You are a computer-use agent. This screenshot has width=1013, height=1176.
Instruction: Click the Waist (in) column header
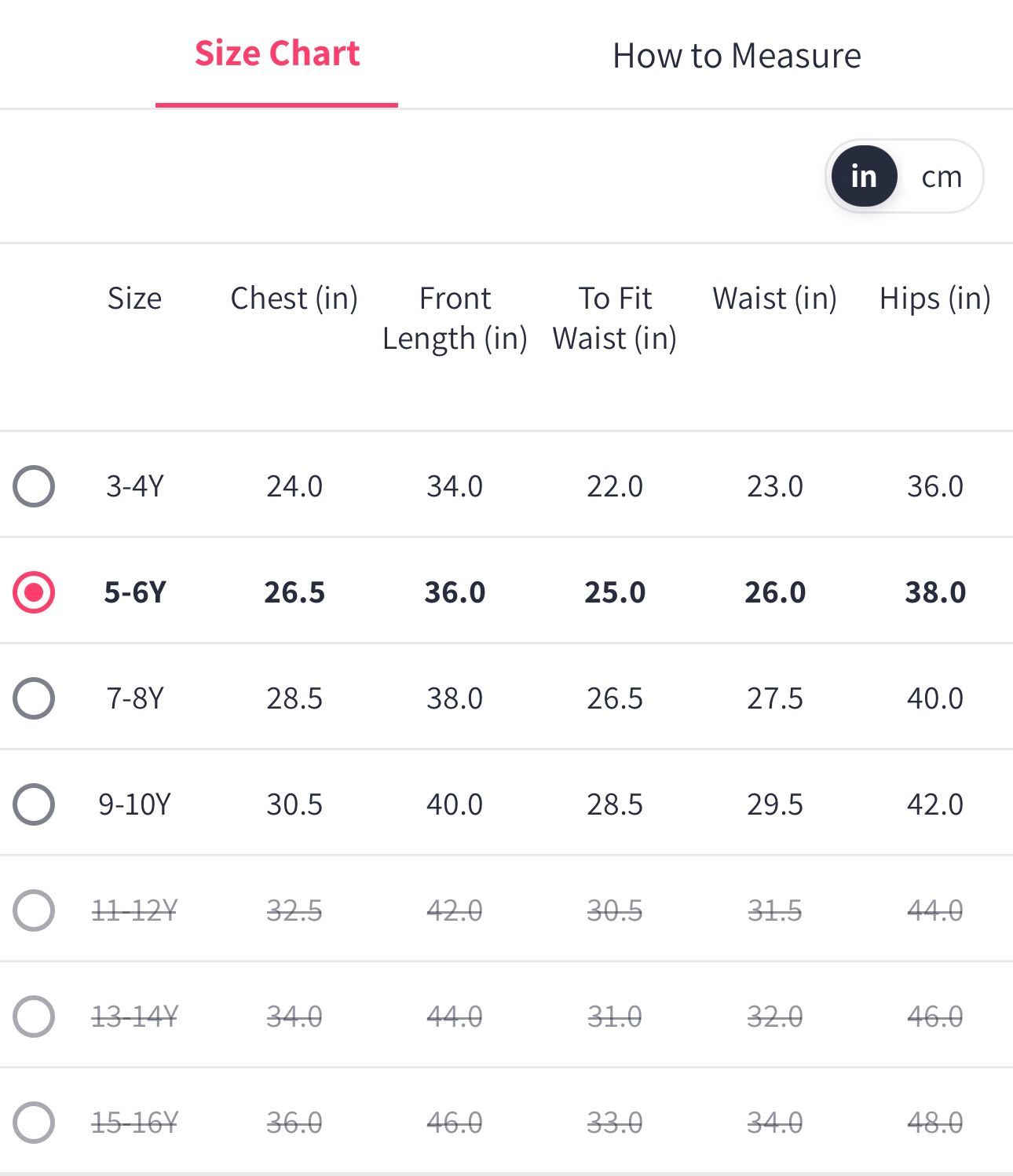[x=774, y=299]
